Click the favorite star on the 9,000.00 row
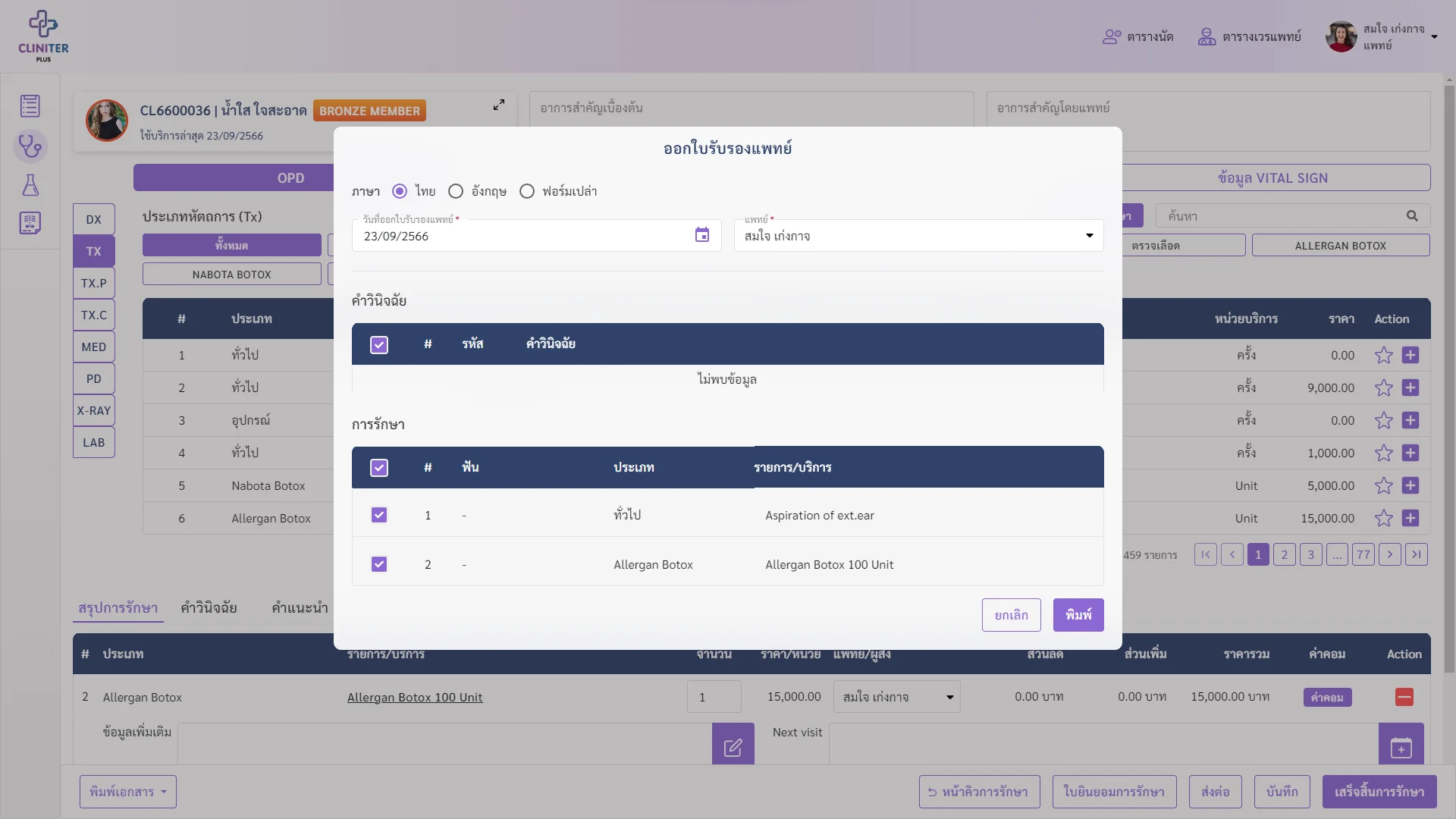Image resolution: width=1456 pixels, height=819 pixels. click(x=1383, y=388)
